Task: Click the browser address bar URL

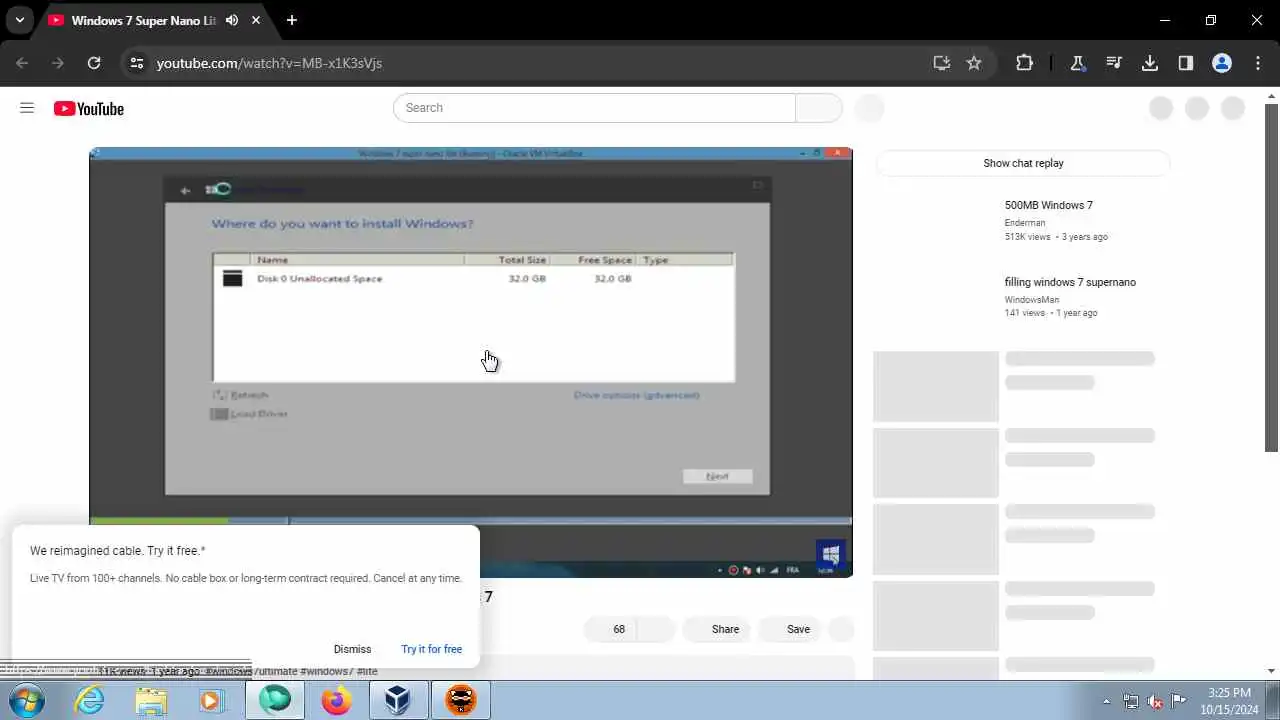Action: point(269,63)
